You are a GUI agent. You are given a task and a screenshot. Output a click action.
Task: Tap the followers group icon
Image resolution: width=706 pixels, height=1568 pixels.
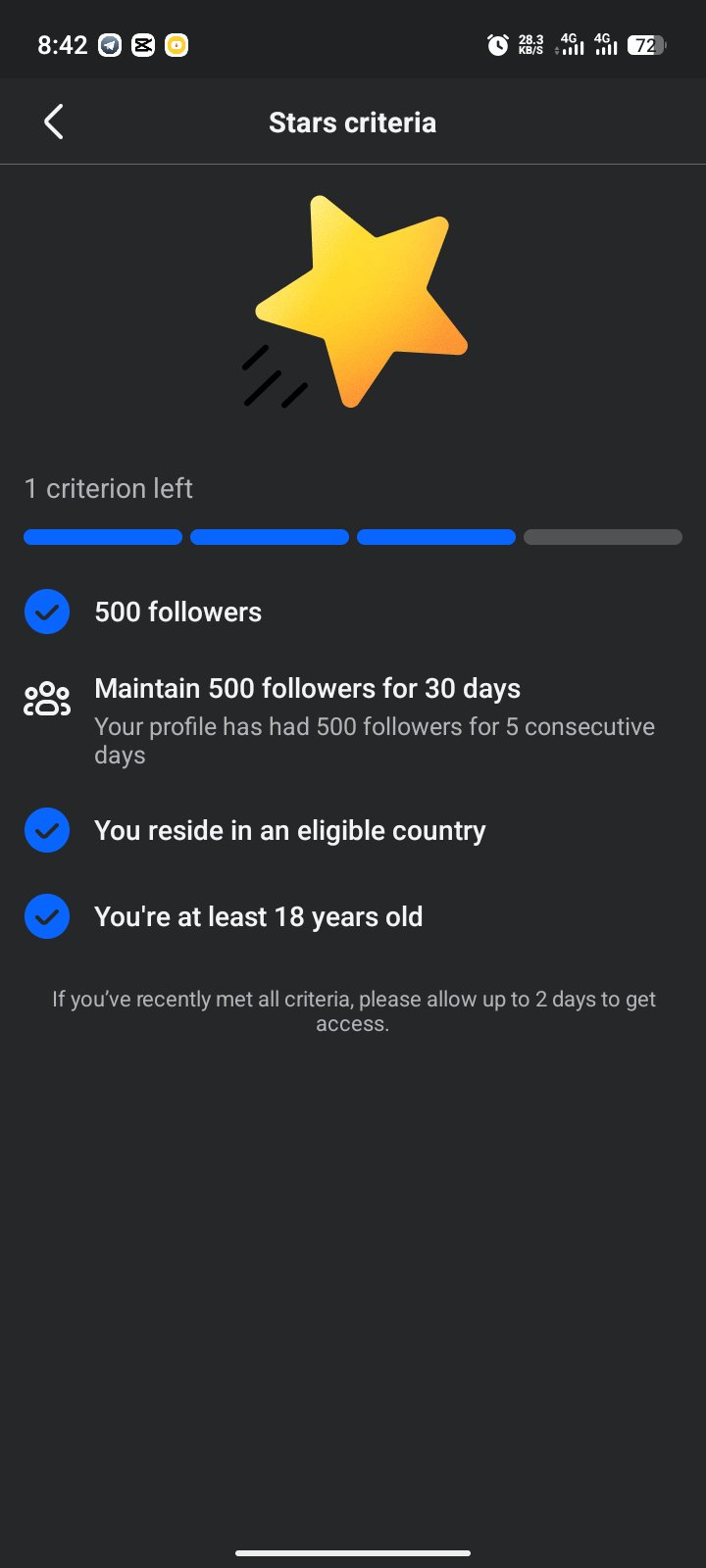[x=47, y=699]
